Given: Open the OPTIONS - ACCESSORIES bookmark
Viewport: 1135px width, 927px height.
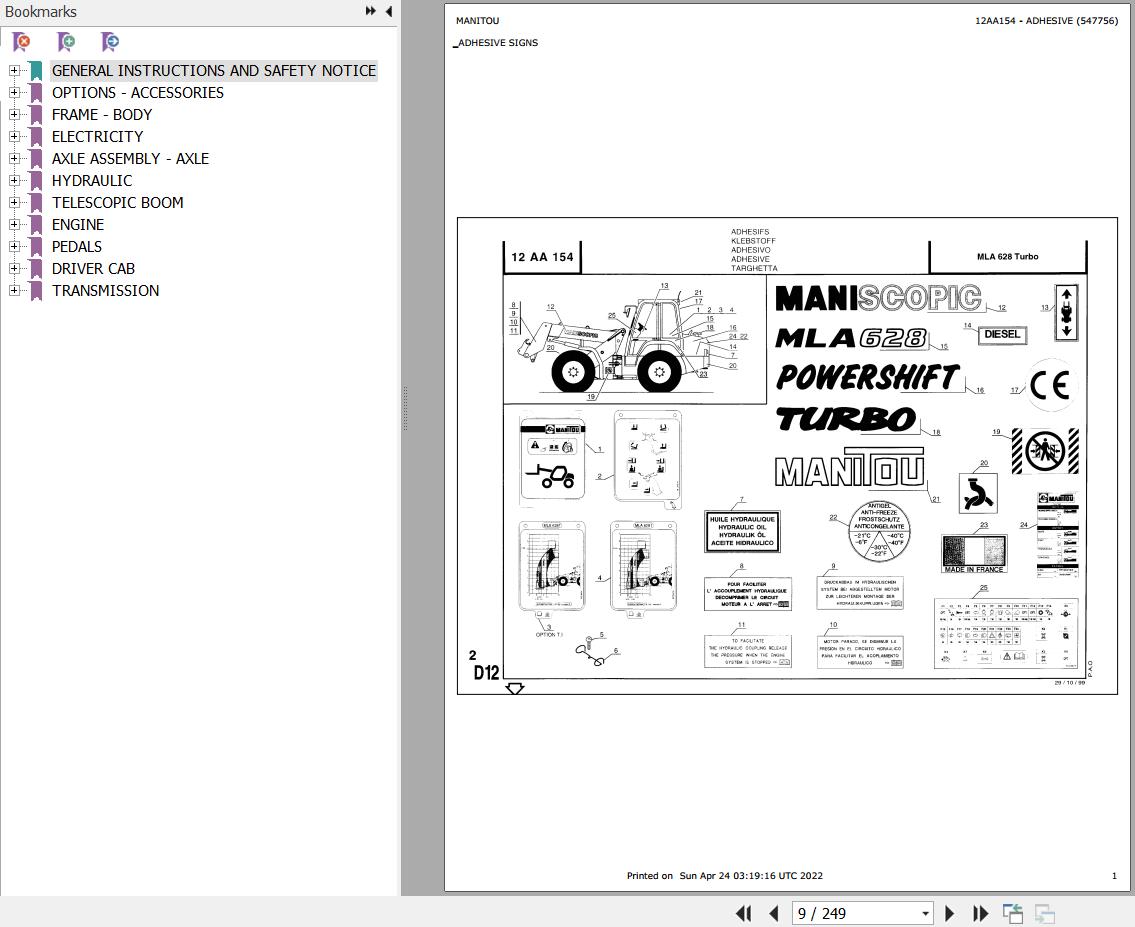Looking at the screenshot, I should [138, 93].
